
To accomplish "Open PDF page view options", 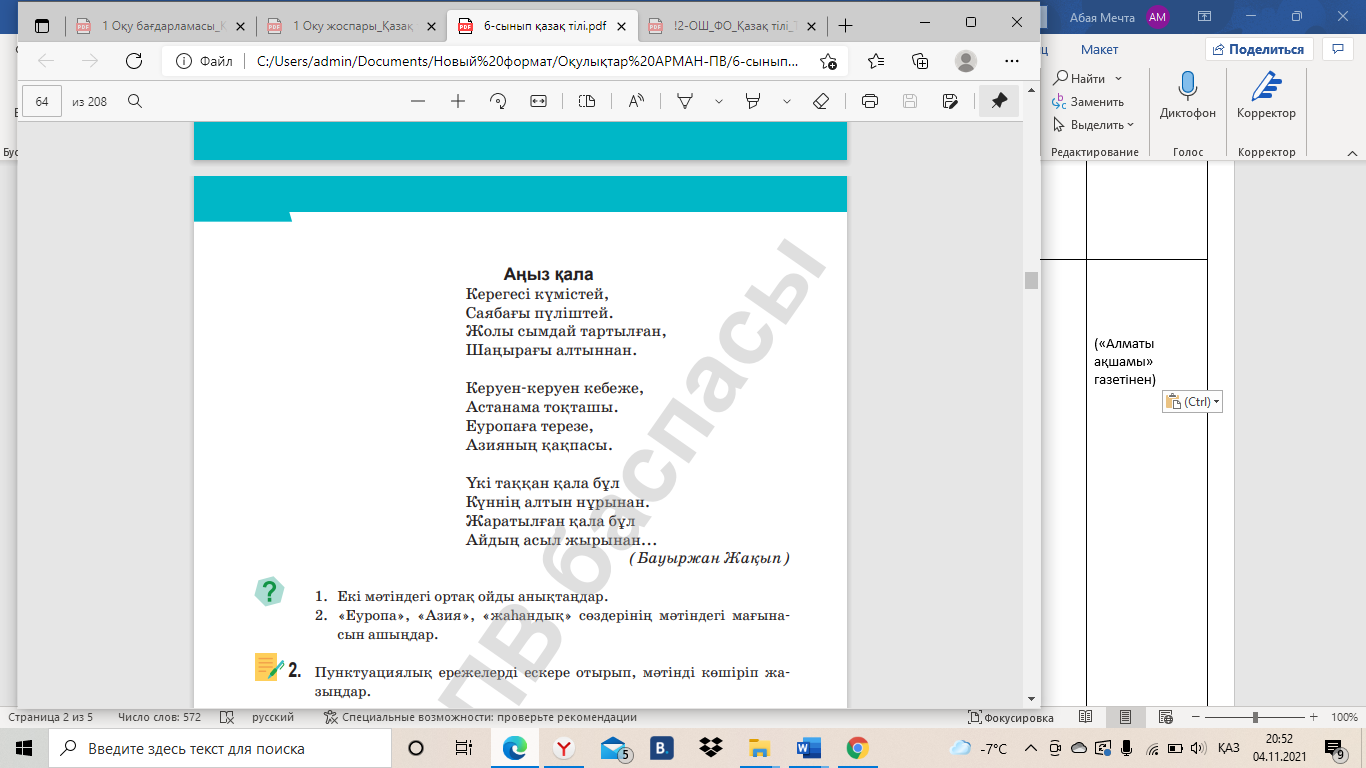I will (587, 101).
